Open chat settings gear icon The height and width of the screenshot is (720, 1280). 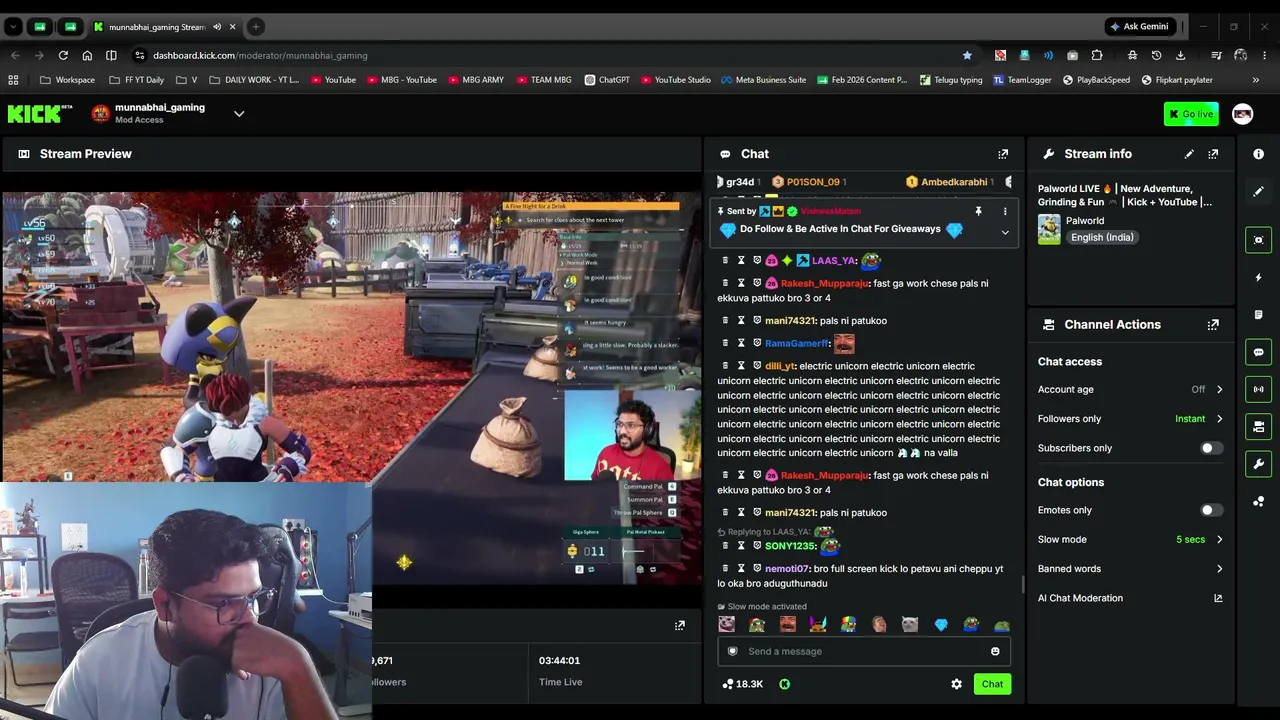(956, 684)
